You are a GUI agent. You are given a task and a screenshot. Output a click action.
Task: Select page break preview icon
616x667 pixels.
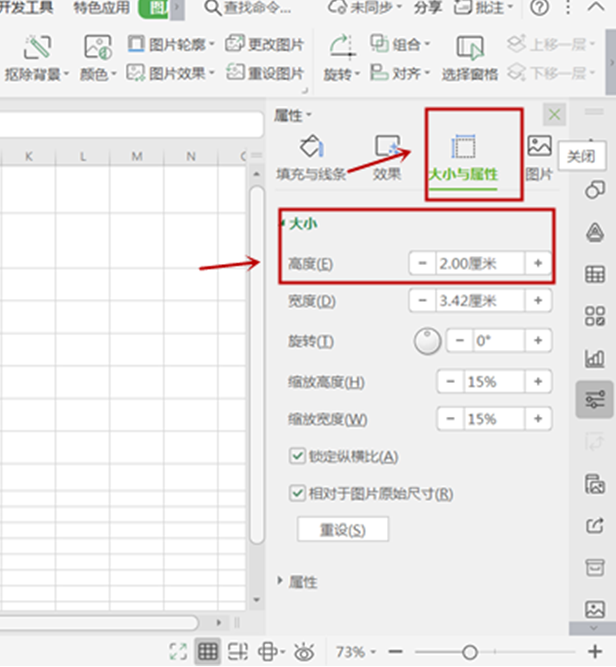pyautogui.click(x=237, y=651)
